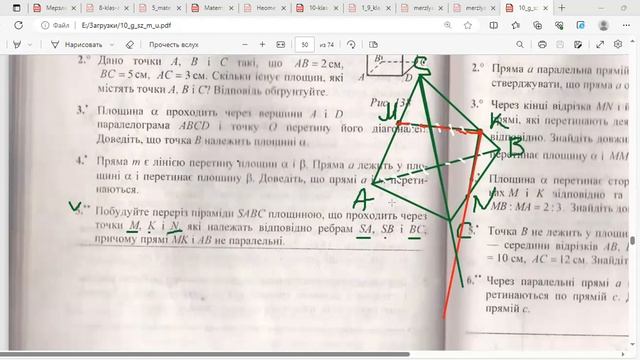Open Settings and more menu

point(626,25)
